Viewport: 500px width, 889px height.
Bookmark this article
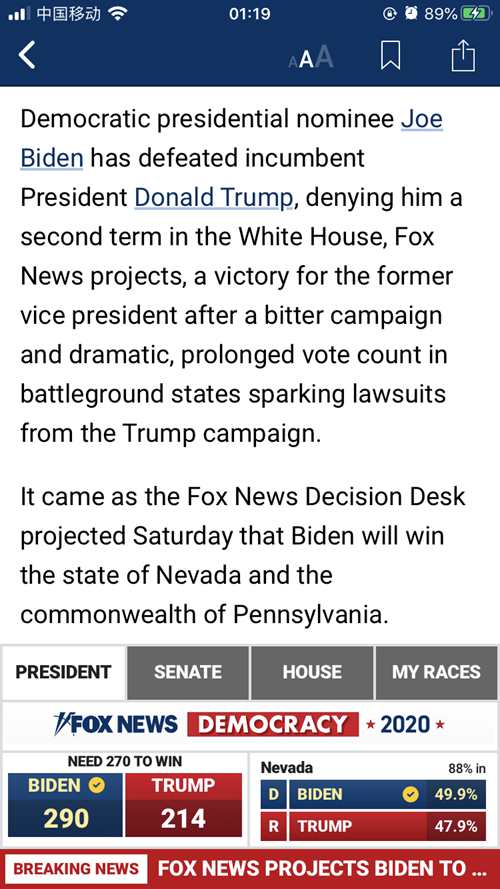pyautogui.click(x=391, y=56)
